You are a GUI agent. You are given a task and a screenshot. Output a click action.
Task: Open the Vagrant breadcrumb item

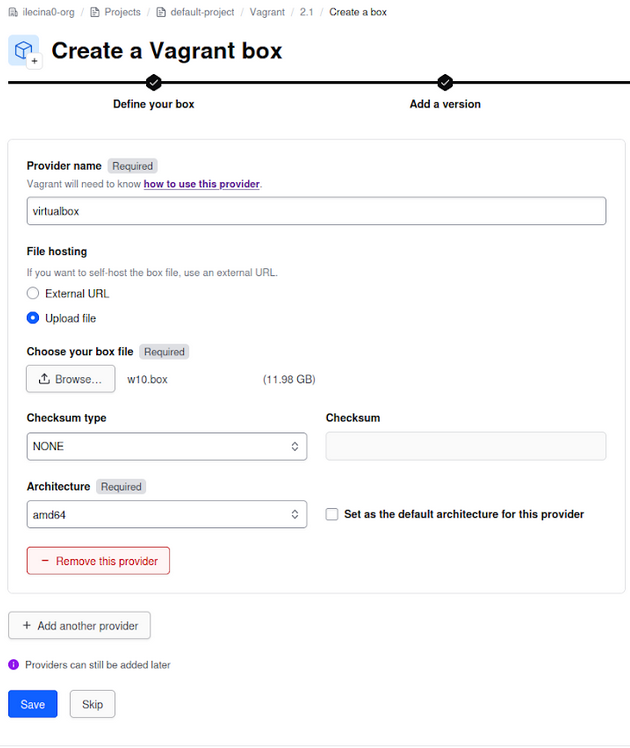[x=267, y=12]
